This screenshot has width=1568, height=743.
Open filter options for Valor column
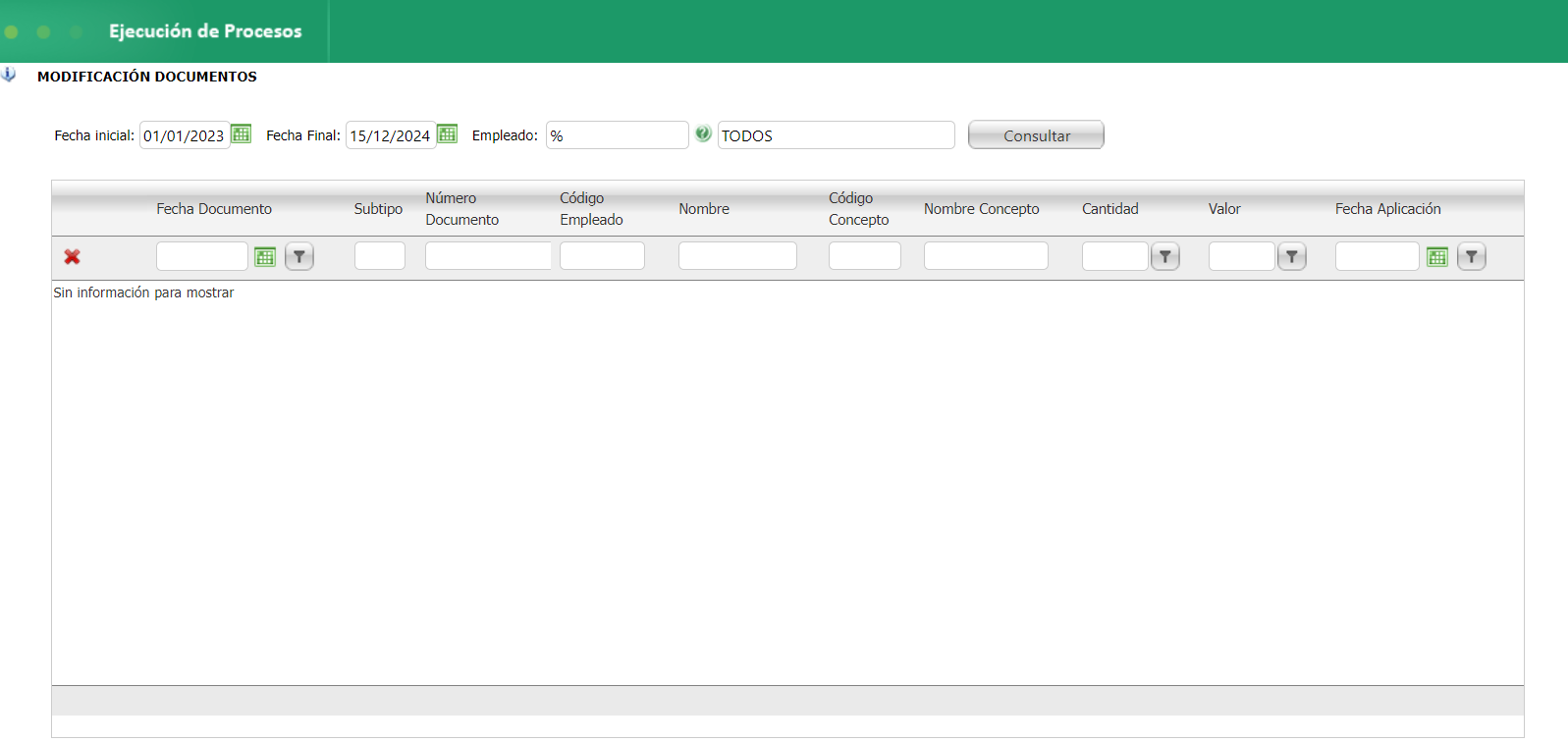(x=1292, y=257)
